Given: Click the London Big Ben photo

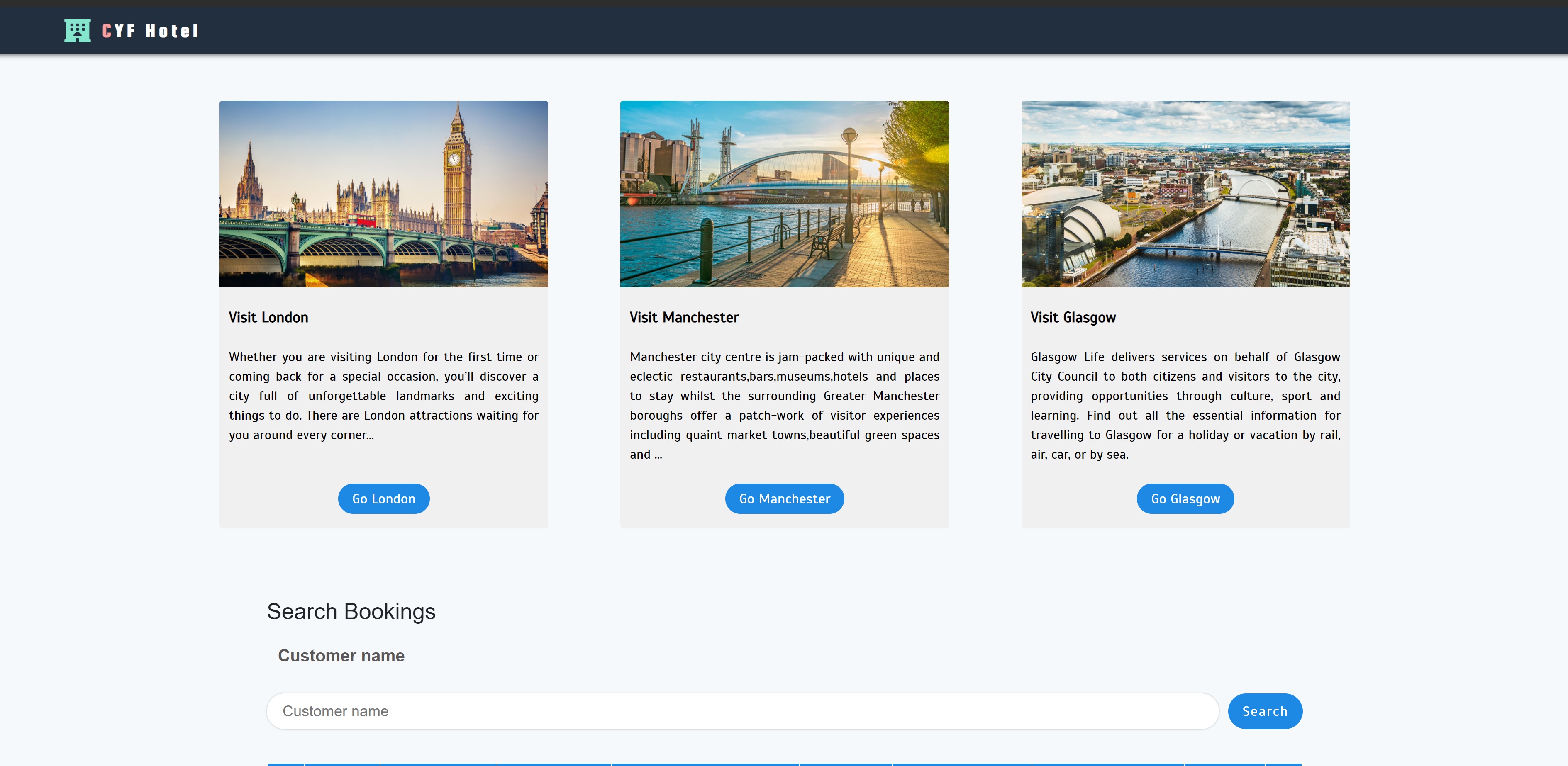Looking at the screenshot, I should coord(383,194).
